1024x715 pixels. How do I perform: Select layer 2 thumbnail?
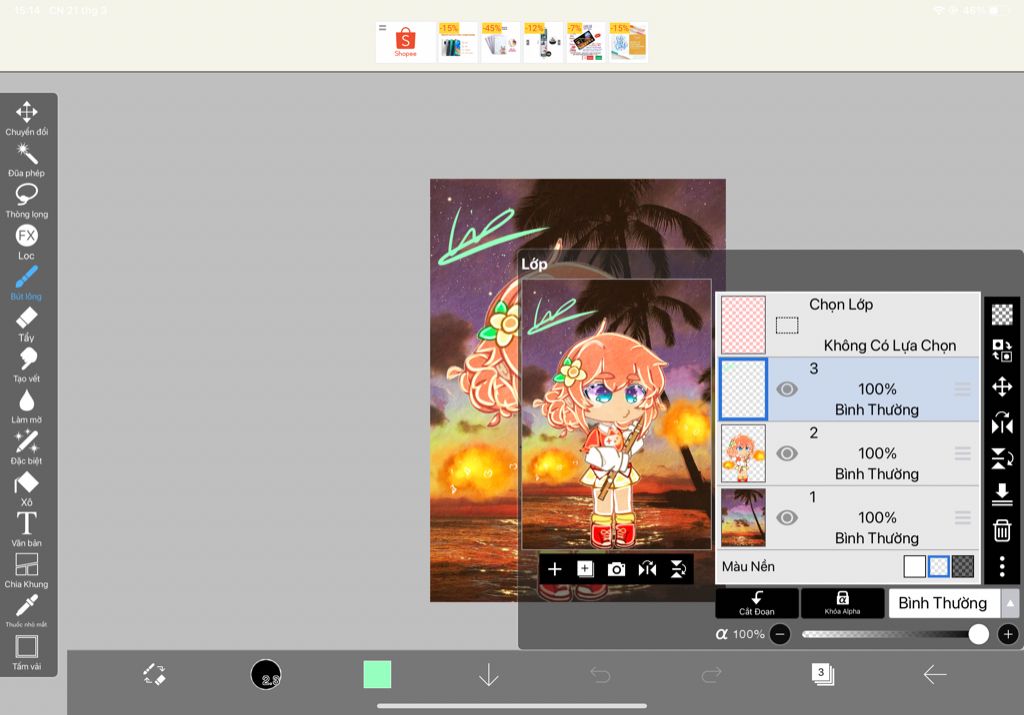743,453
